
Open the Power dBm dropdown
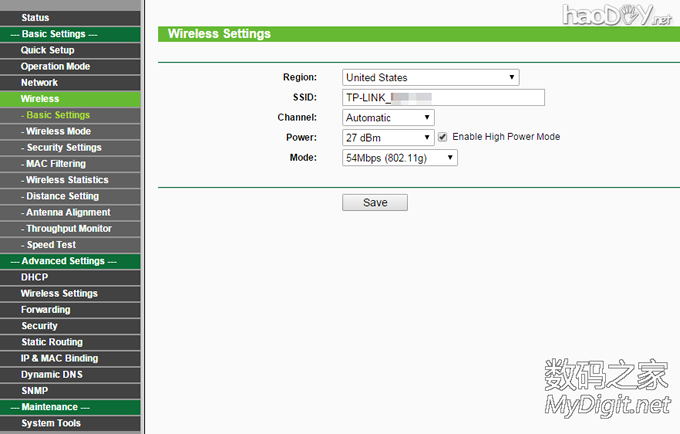pyautogui.click(x=388, y=137)
